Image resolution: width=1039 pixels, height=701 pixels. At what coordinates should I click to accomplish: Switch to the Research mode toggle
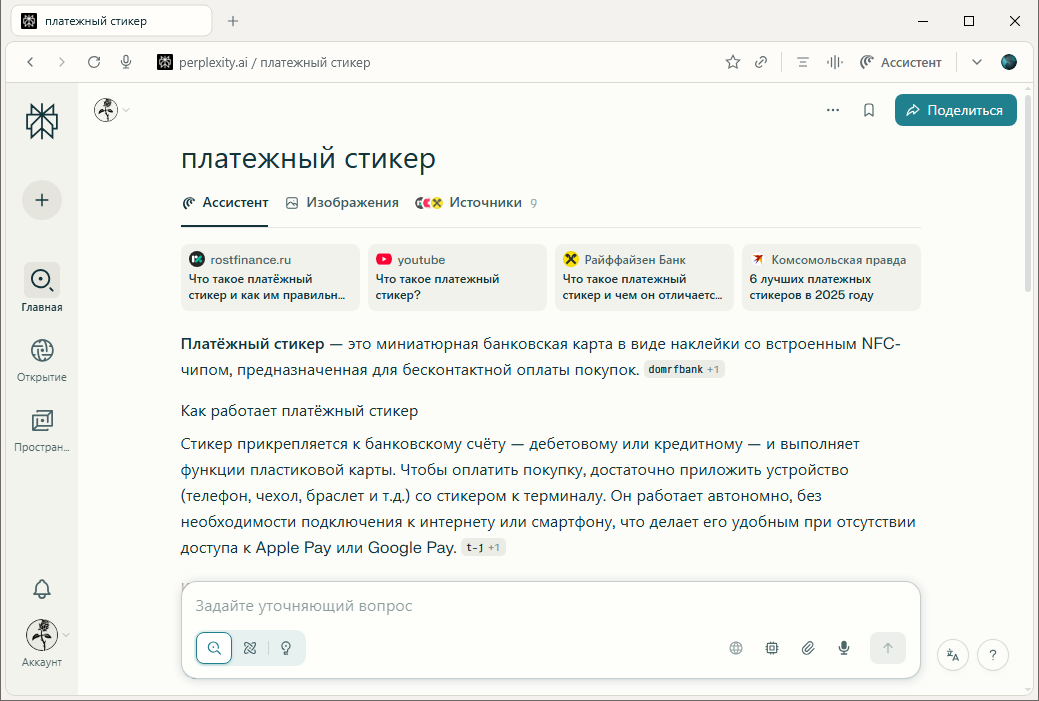pyautogui.click(x=250, y=648)
